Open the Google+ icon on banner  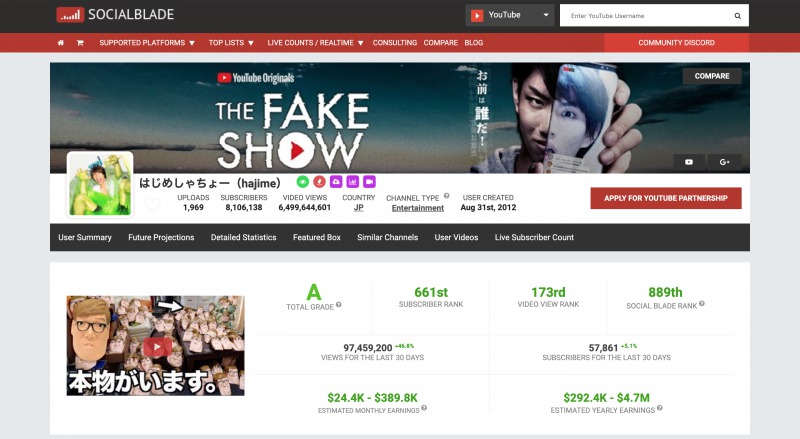point(724,162)
